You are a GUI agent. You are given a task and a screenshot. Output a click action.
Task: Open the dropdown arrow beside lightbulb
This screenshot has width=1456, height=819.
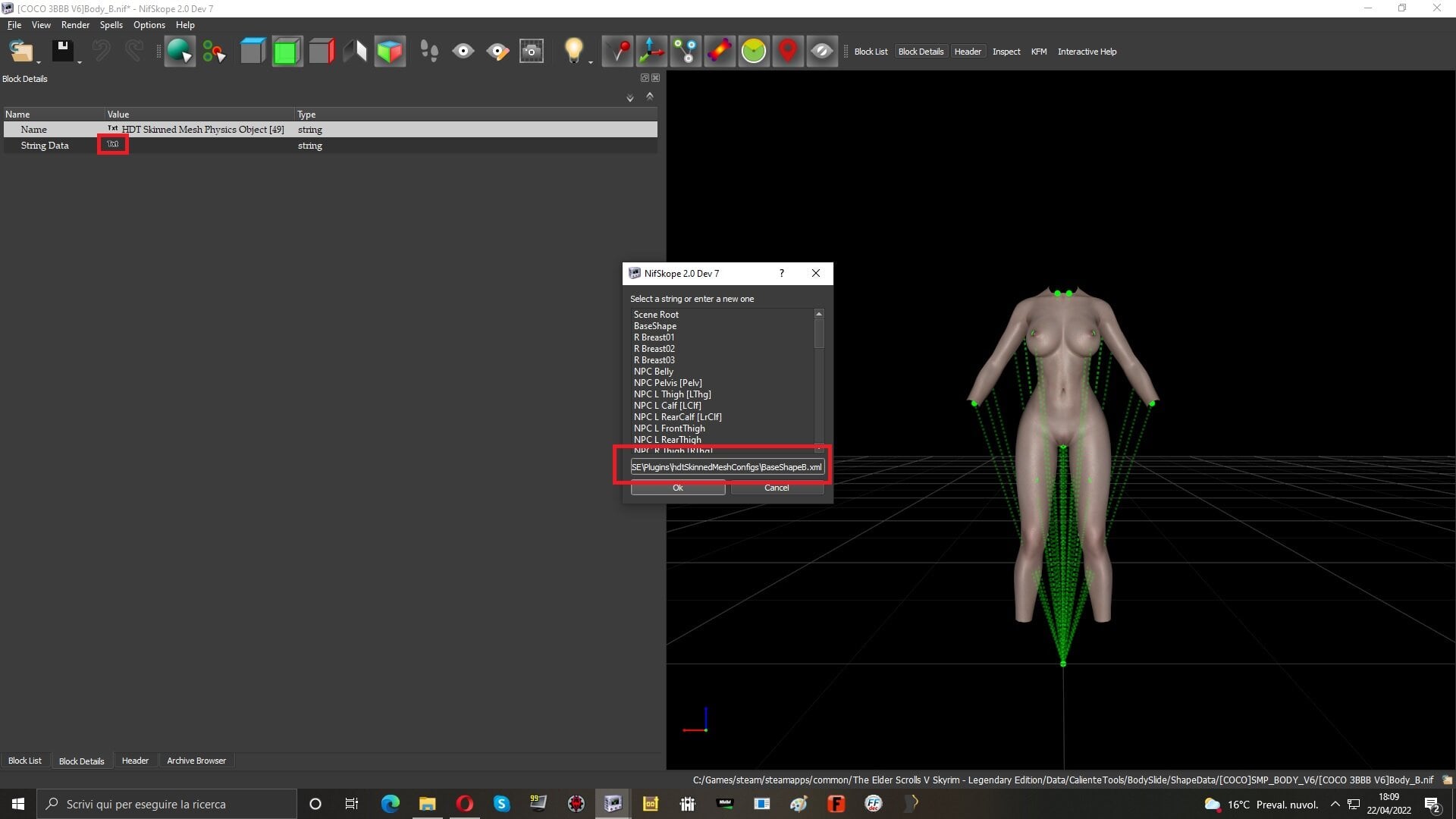pyautogui.click(x=591, y=61)
